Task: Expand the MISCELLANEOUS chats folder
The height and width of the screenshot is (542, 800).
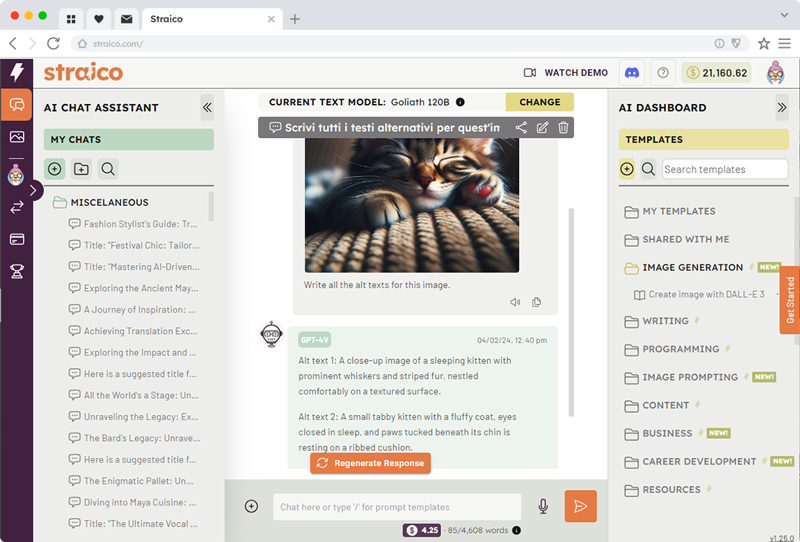Action: pos(108,202)
